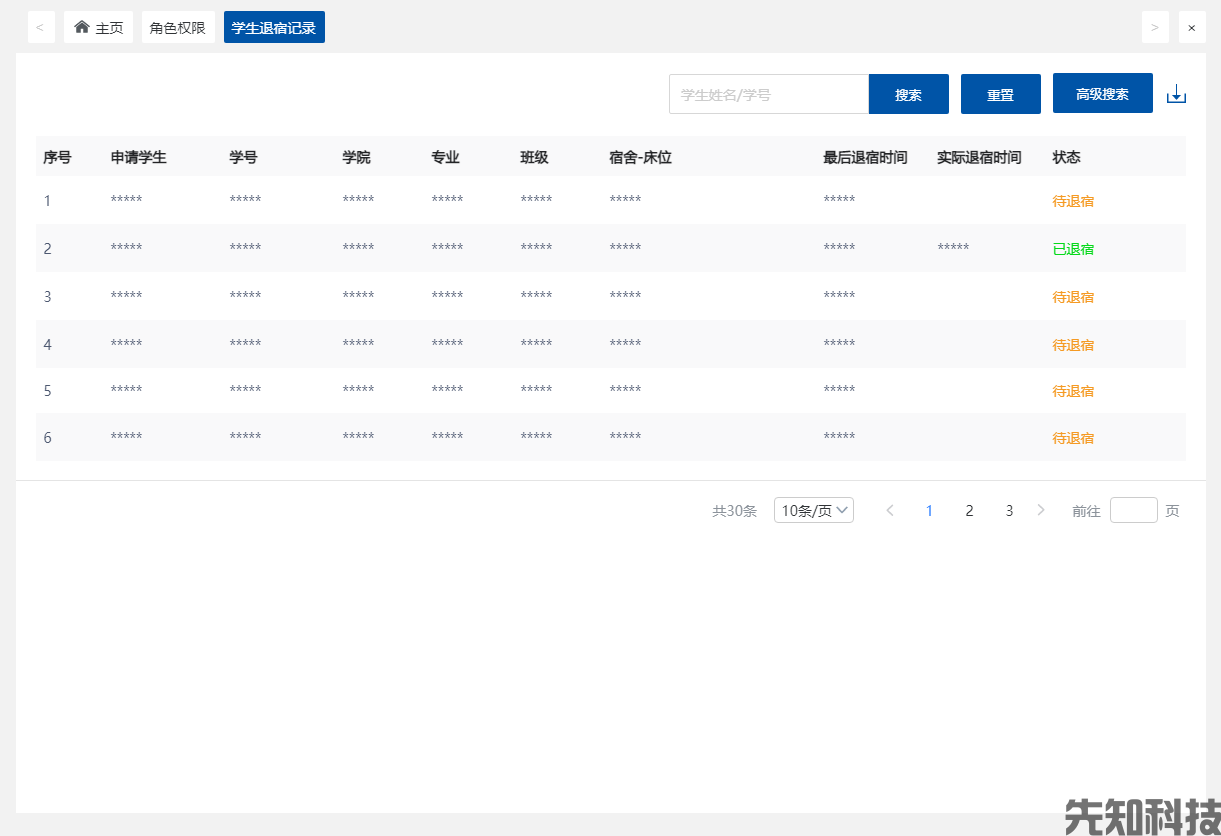Image resolution: width=1221 pixels, height=836 pixels.
Task: Switch to the 角色权限 tab
Action: click(x=178, y=27)
